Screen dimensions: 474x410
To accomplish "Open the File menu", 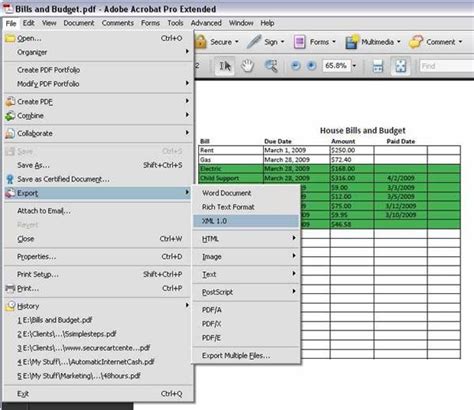I will pyautogui.click(x=11, y=23).
